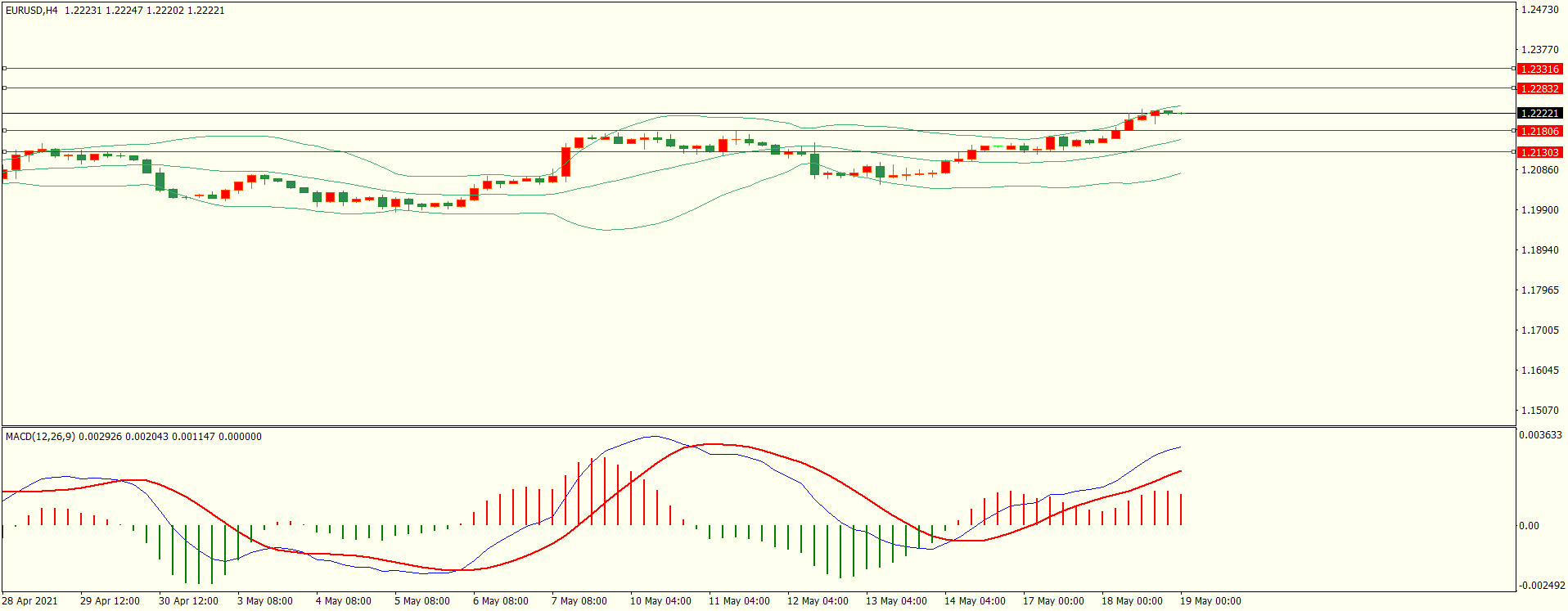Click the 12 May 04:00 time label
The width and height of the screenshot is (1568, 611).
click(818, 601)
